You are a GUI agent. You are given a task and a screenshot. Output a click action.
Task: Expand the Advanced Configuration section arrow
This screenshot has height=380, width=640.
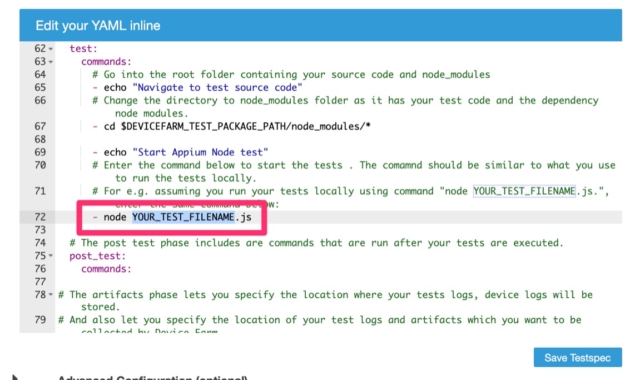[14, 377]
